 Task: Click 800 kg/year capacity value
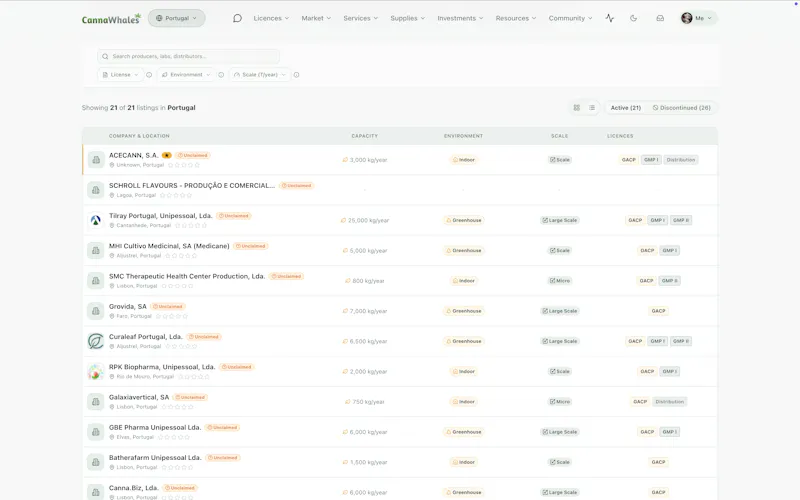[x=365, y=281]
